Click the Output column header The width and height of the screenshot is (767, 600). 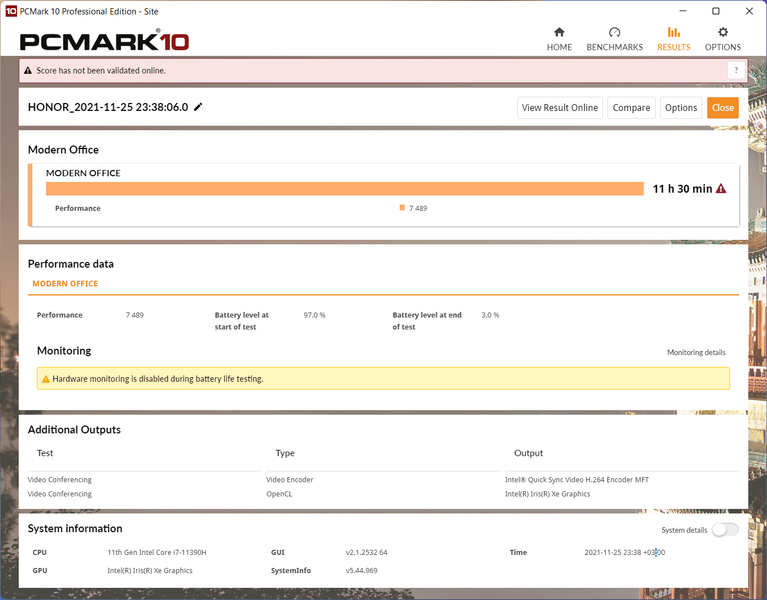528,453
